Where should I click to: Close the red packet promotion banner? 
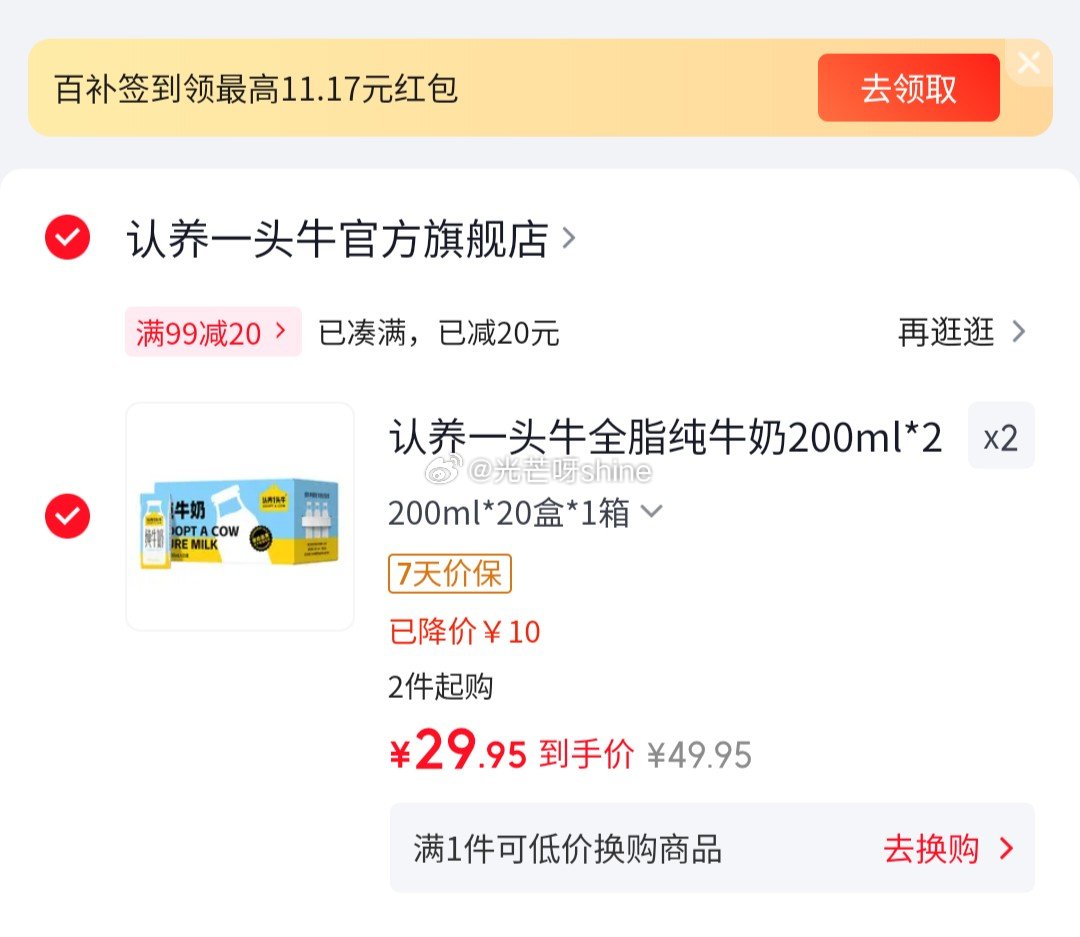pyautogui.click(x=1030, y=64)
